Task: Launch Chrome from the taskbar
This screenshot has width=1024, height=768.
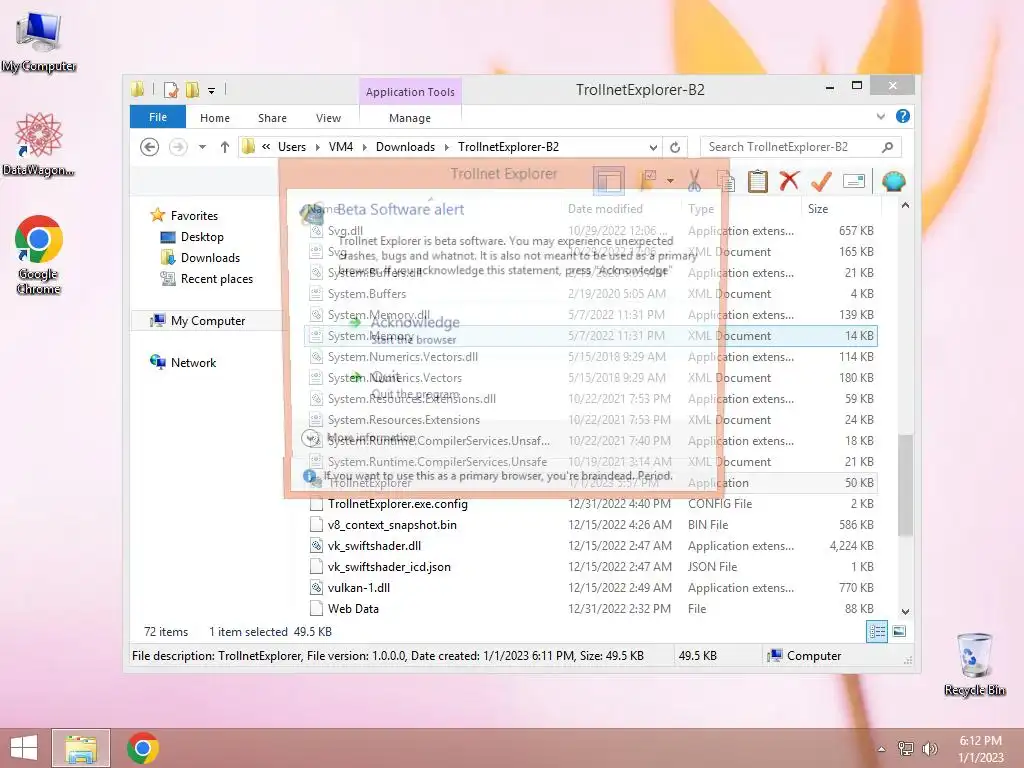Action: pyautogui.click(x=143, y=748)
